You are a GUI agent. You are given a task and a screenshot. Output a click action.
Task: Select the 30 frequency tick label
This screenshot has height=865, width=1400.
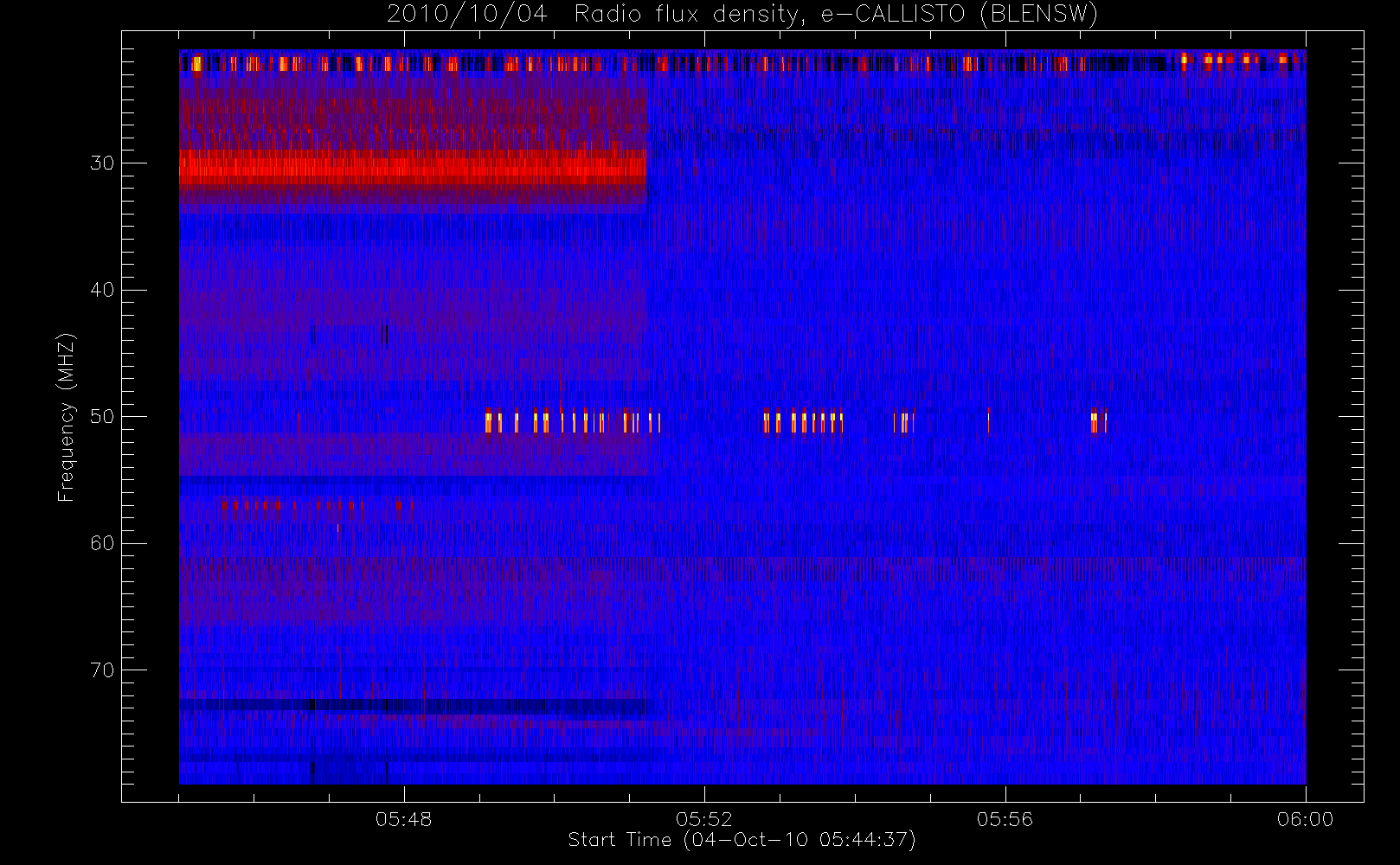(102, 163)
